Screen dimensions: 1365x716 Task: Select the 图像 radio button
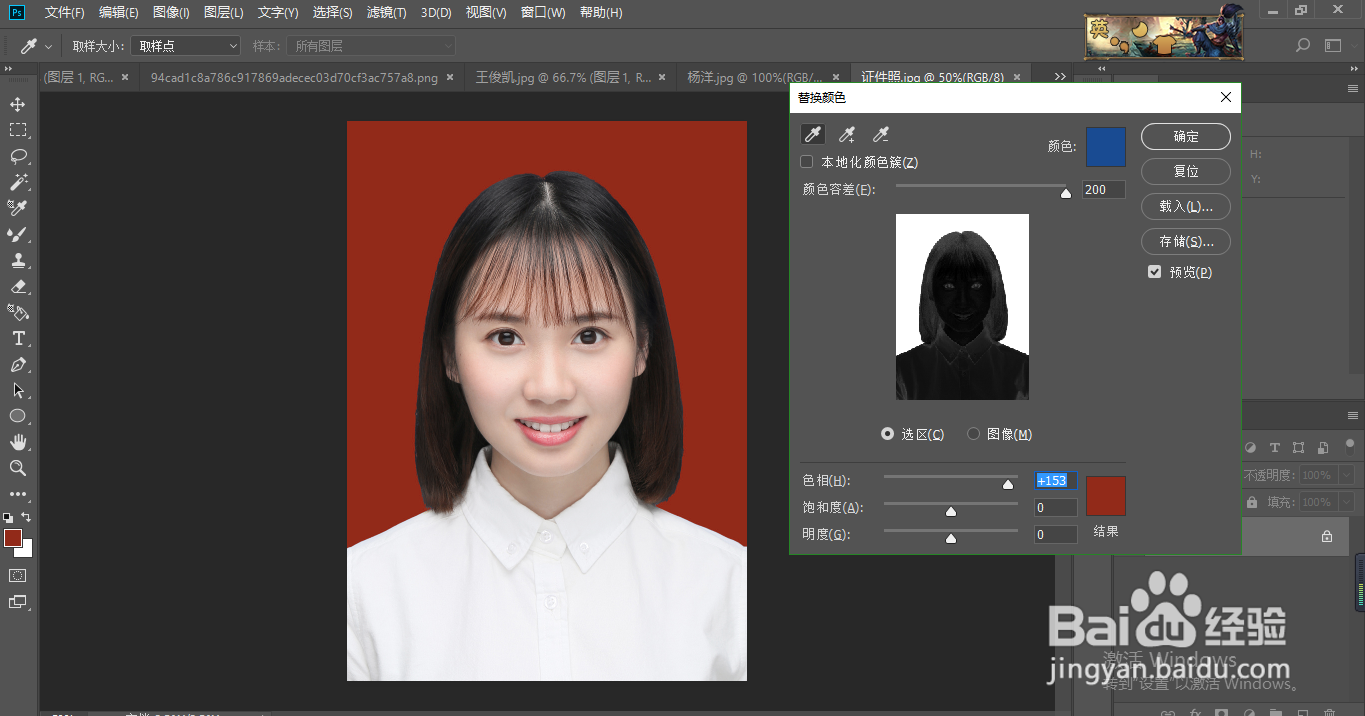[x=973, y=433]
